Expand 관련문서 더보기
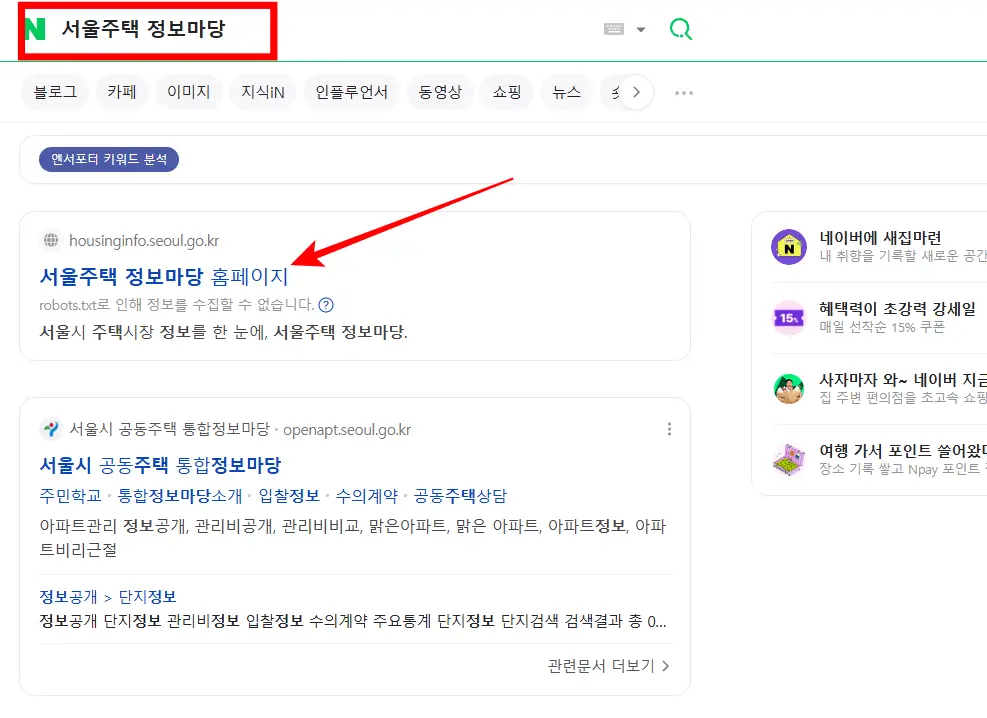Viewport: 987px width, 718px height. pos(609,666)
